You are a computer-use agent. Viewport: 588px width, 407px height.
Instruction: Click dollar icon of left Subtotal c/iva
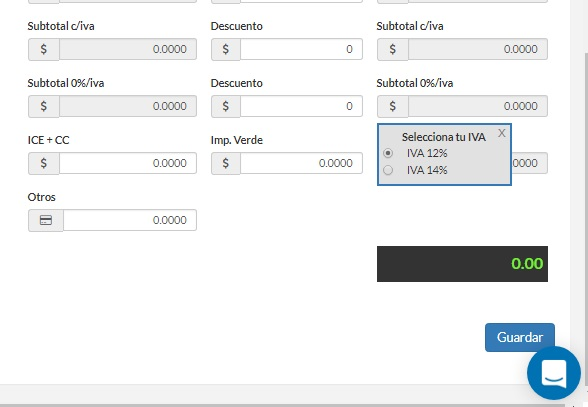[x=44, y=49]
